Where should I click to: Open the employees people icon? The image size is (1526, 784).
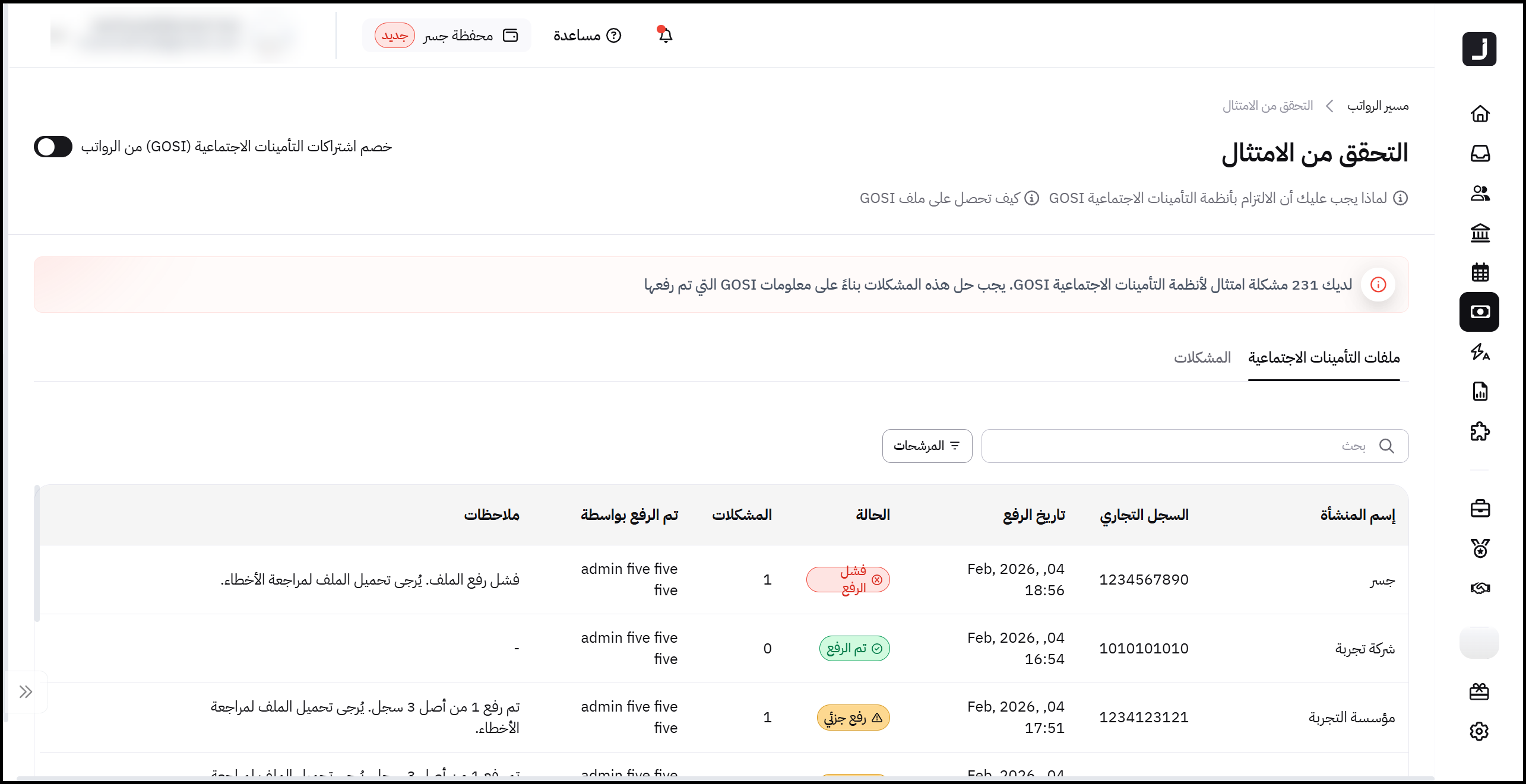[x=1480, y=193]
